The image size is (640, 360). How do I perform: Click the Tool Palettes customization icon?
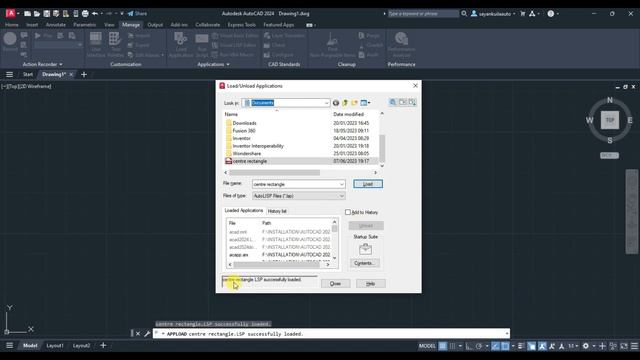pos(115,45)
